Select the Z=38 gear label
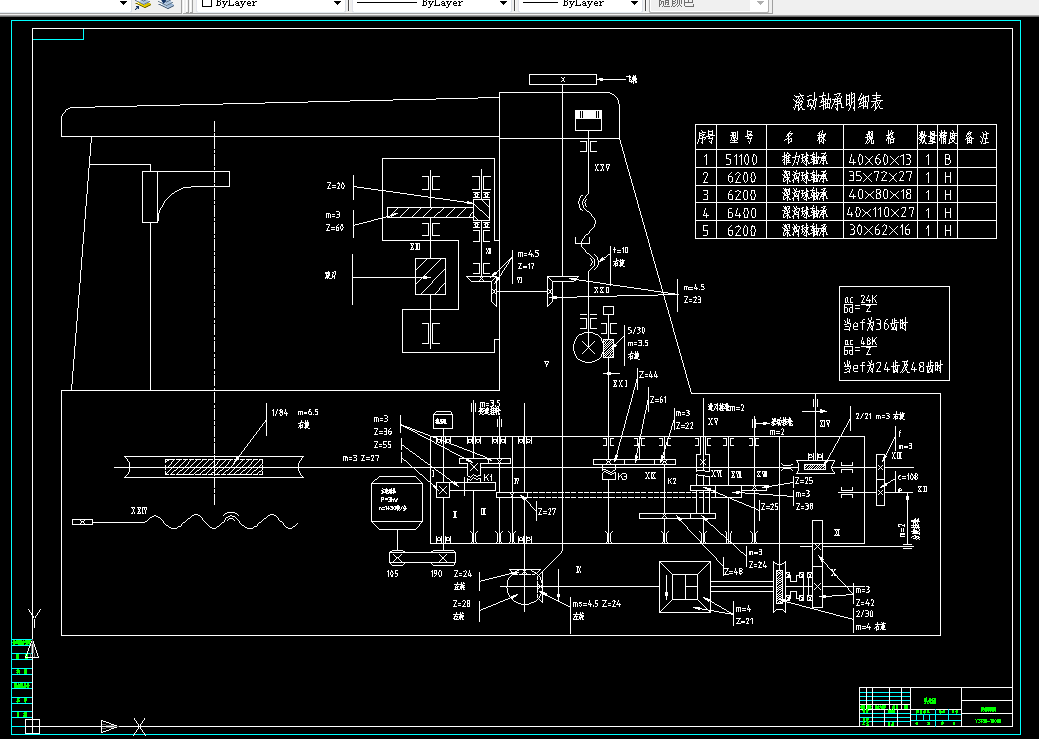Image resolution: width=1039 pixels, height=739 pixels. pos(804,506)
